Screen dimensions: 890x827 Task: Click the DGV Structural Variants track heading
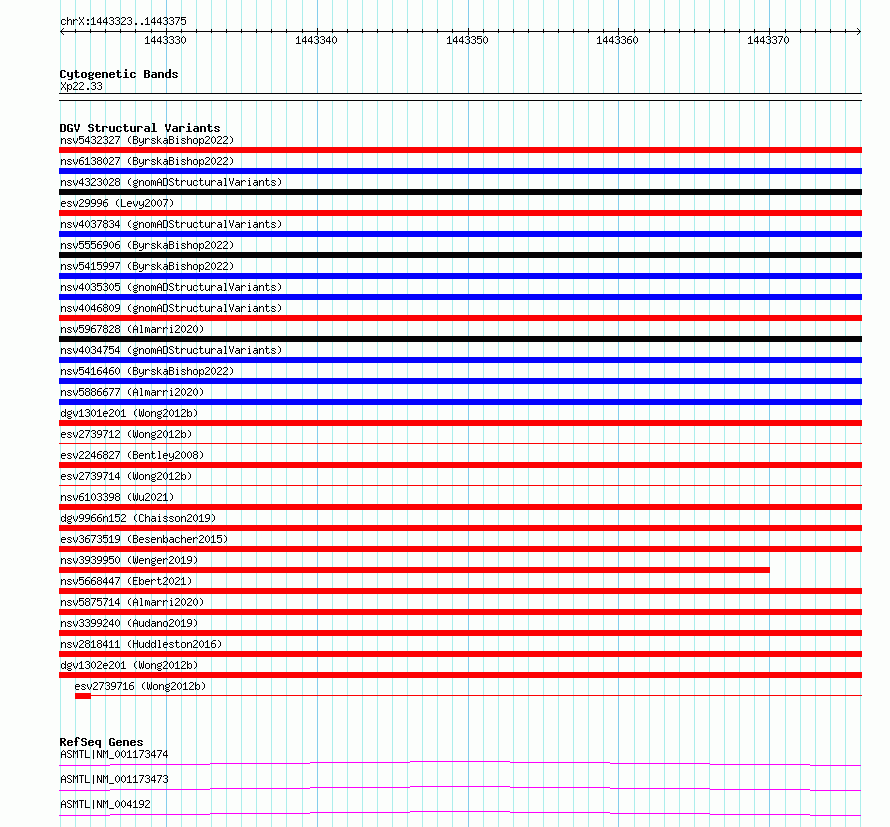(x=140, y=128)
